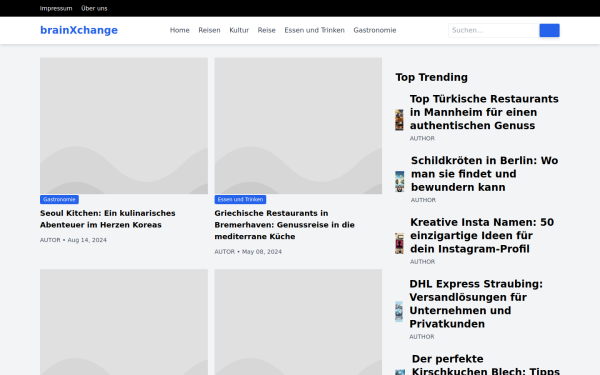Screen dimensions: 600x375
Task: Click AUTHOR label under DHL Express Straubing
Action: coord(422,337)
